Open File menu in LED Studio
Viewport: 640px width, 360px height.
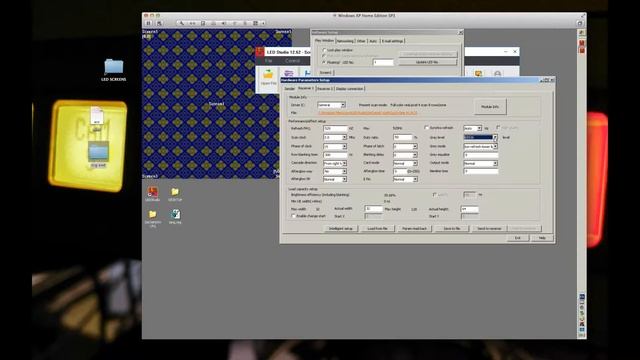(x=269, y=61)
